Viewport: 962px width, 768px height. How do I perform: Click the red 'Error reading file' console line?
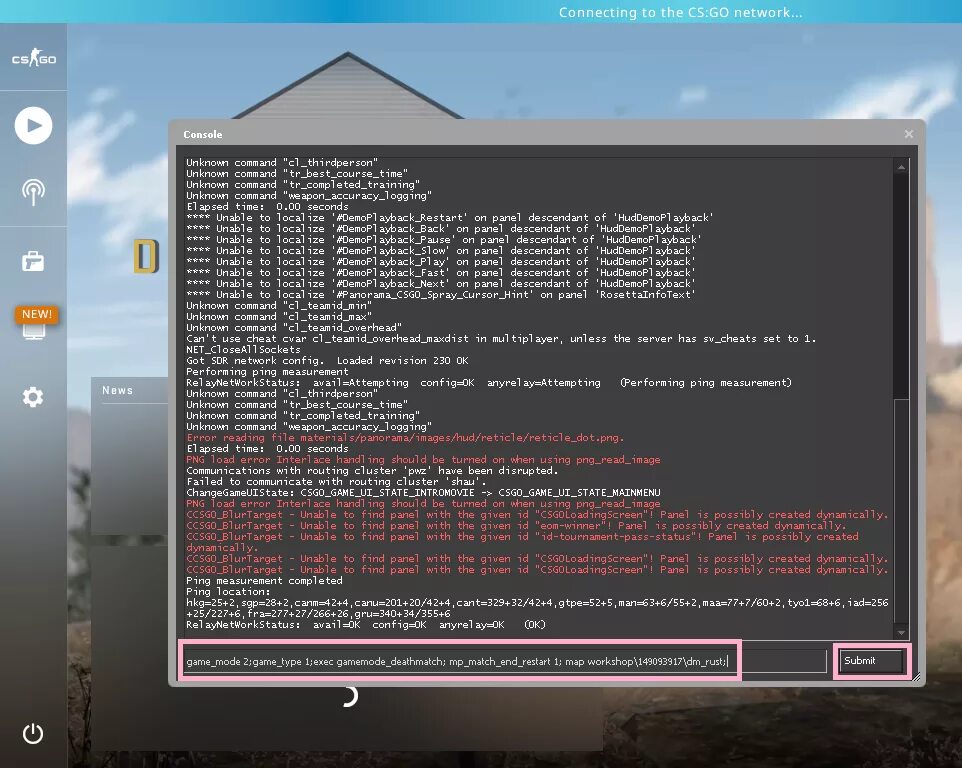click(x=405, y=437)
